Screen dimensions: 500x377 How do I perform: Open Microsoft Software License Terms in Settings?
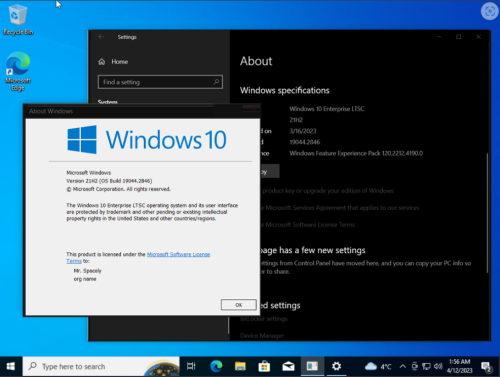click(308, 225)
